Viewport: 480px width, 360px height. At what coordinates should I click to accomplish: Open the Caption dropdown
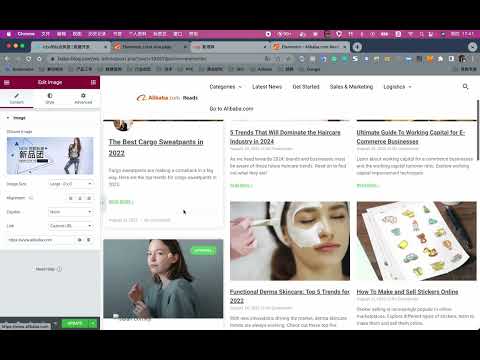coord(71,212)
